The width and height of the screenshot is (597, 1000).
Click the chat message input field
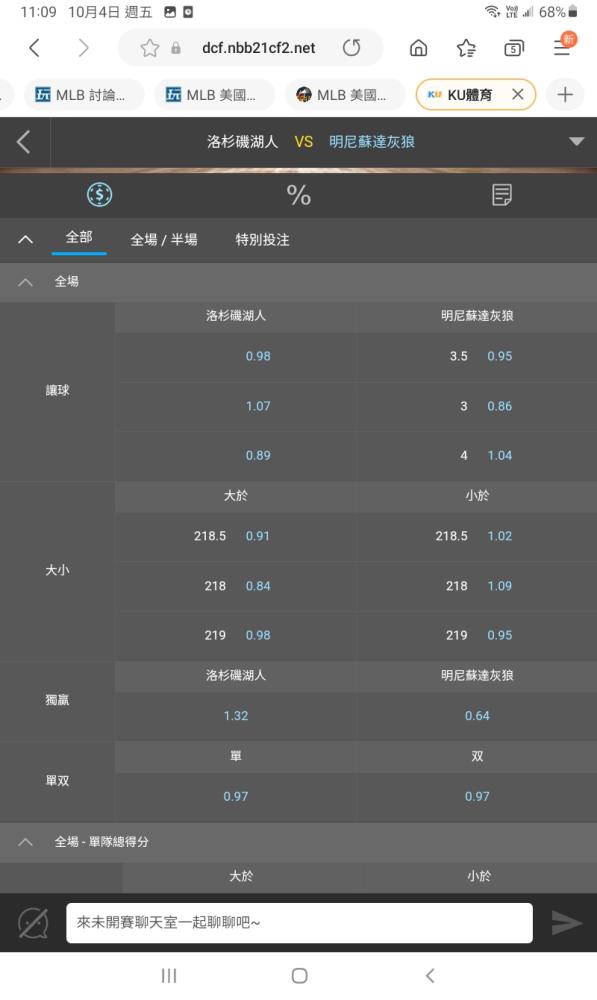point(299,922)
